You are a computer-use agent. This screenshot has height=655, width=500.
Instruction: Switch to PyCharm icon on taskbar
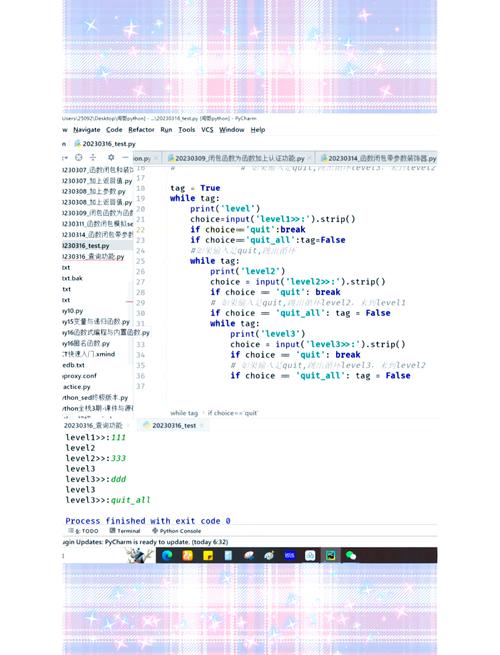point(330,555)
